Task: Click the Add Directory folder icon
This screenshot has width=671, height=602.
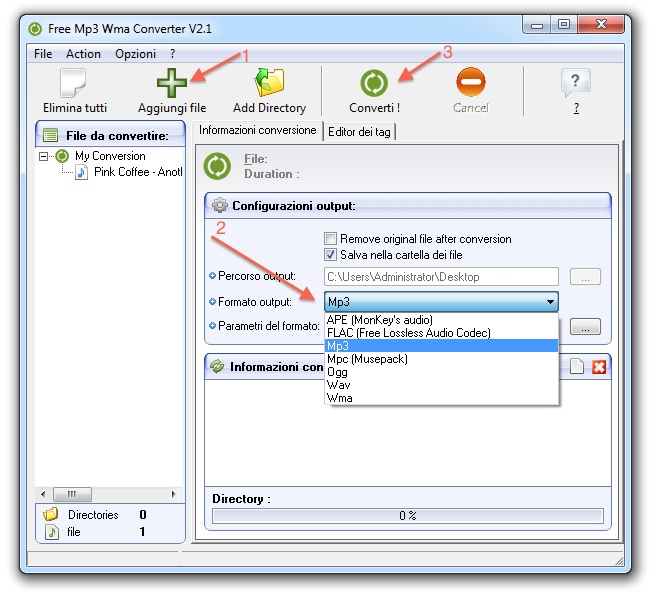Action: [269, 82]
